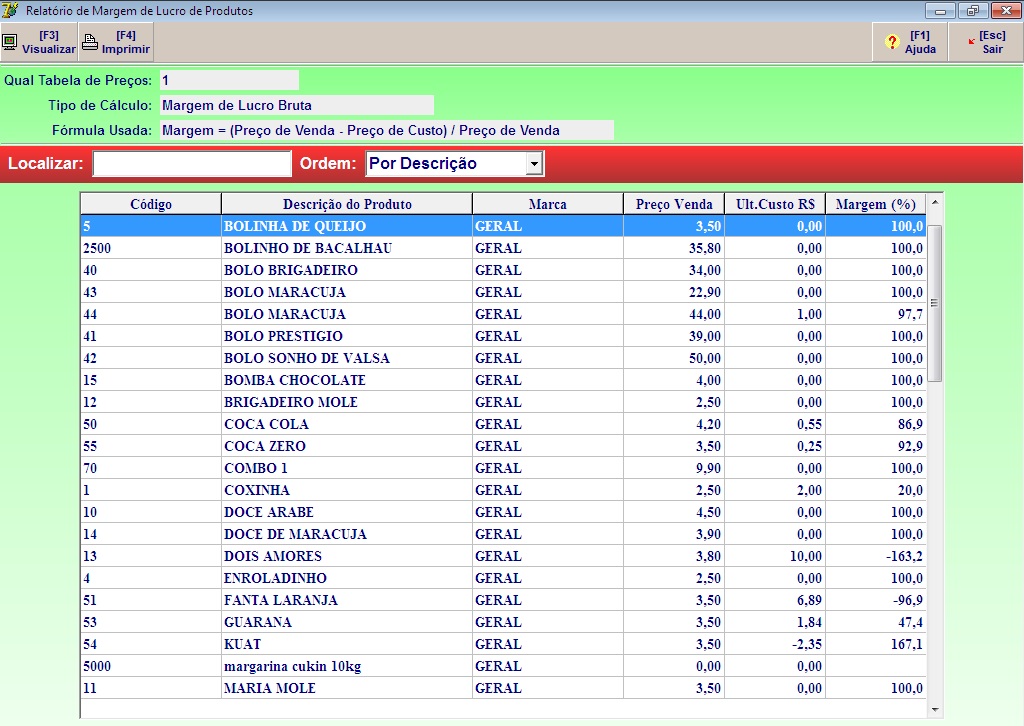Click inside the Localizar search field

191,164
